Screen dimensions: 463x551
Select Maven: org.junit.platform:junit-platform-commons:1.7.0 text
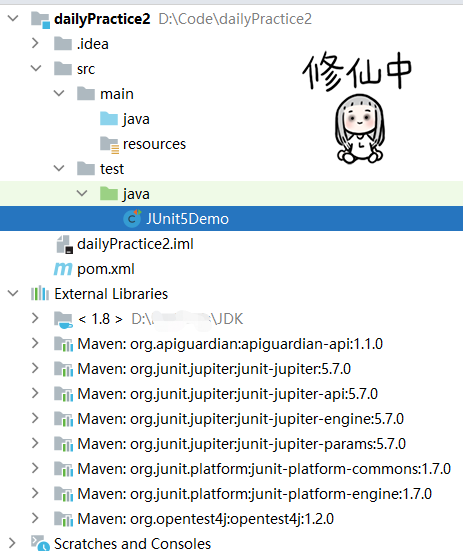coord(264,469)
